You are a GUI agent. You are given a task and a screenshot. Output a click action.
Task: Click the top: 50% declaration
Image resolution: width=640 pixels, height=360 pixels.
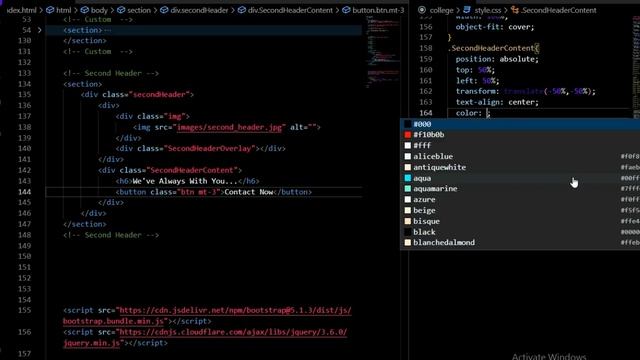click(475, 70)
